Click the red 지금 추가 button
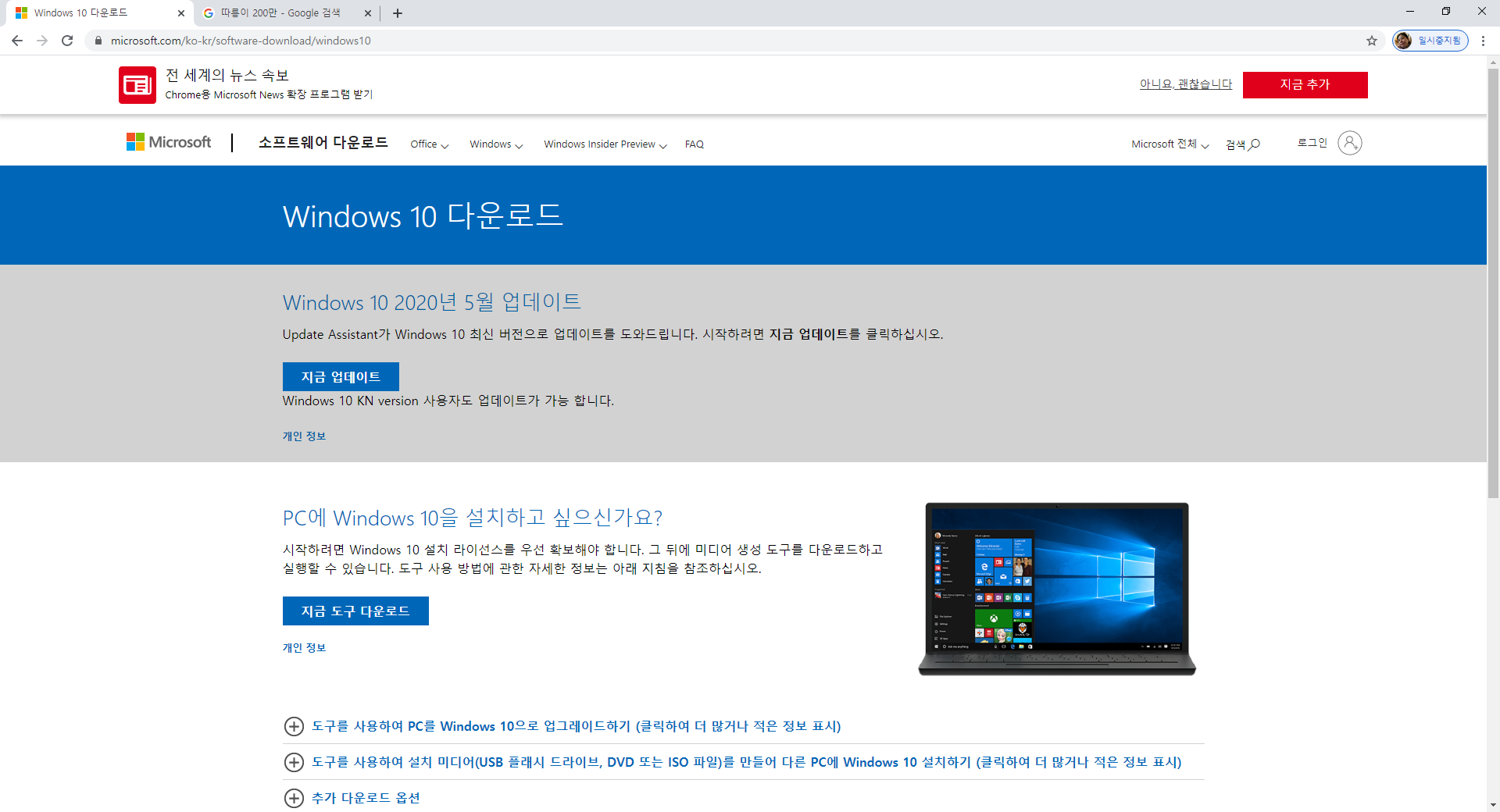This screenshot has height=812, width=1500. tap(1305, 84)
